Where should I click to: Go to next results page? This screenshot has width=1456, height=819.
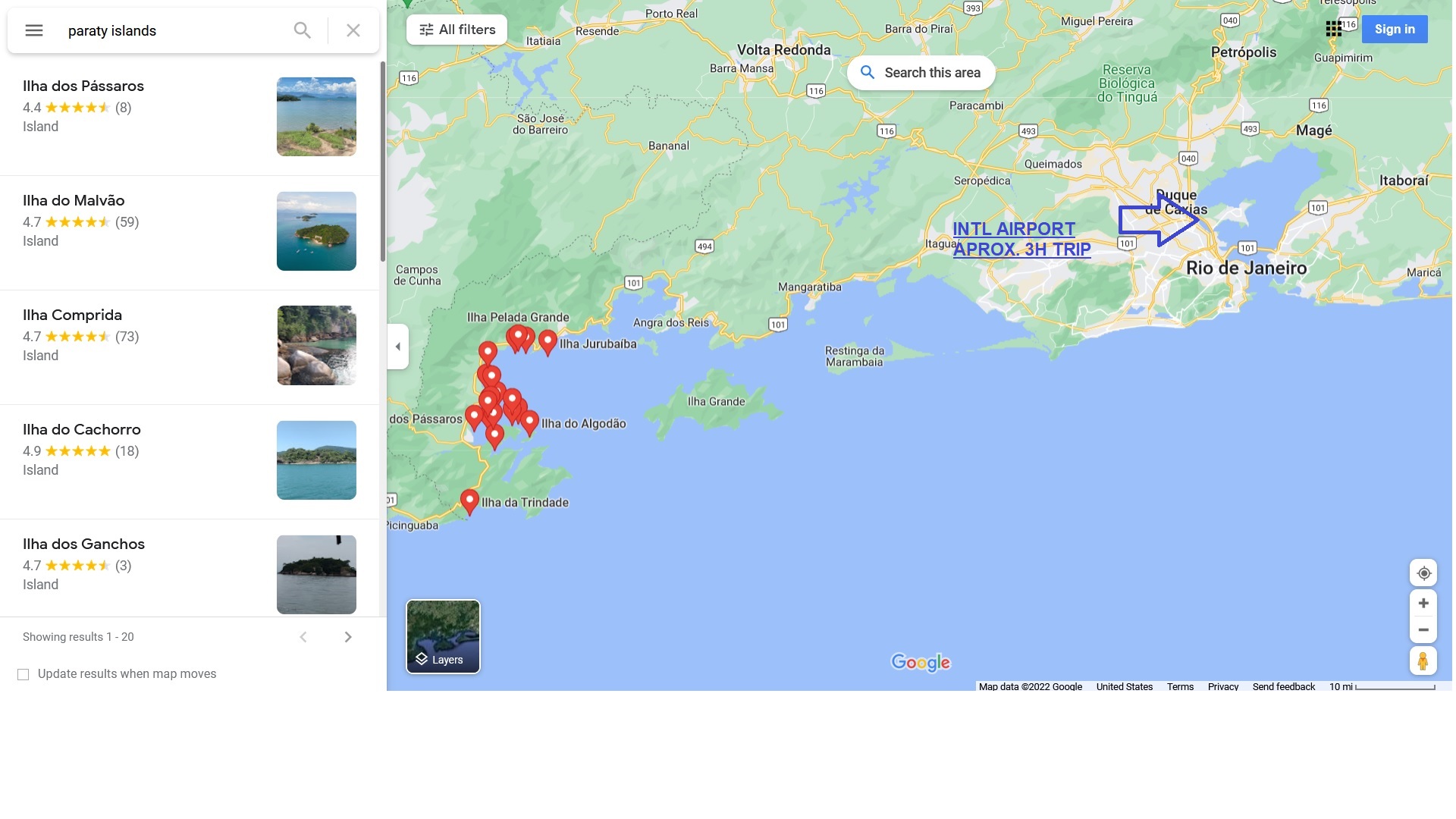(x=348, y=637)
